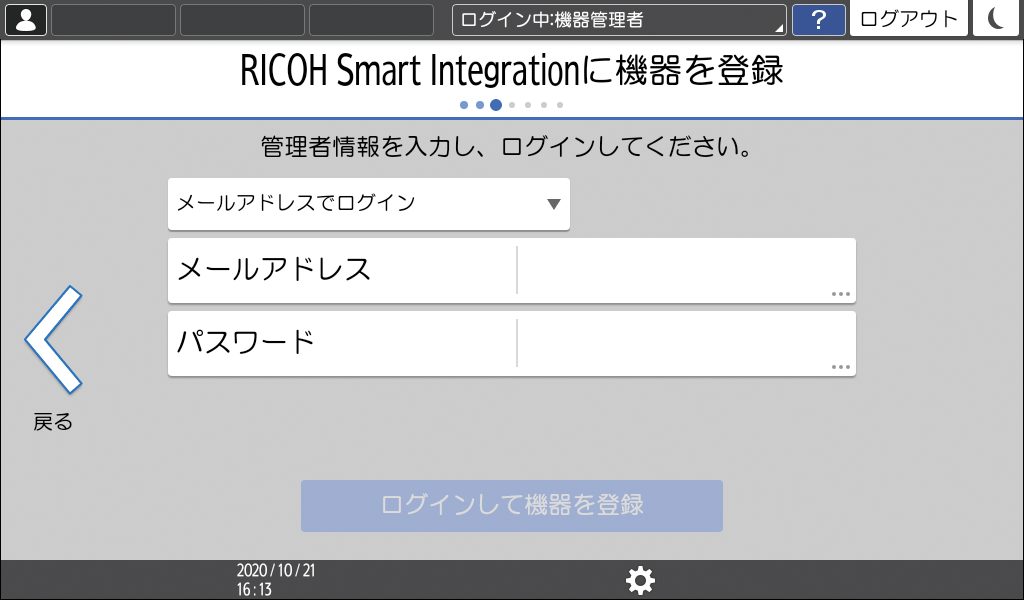Switch to night mode with moon icon

click(x=996, y=20)
